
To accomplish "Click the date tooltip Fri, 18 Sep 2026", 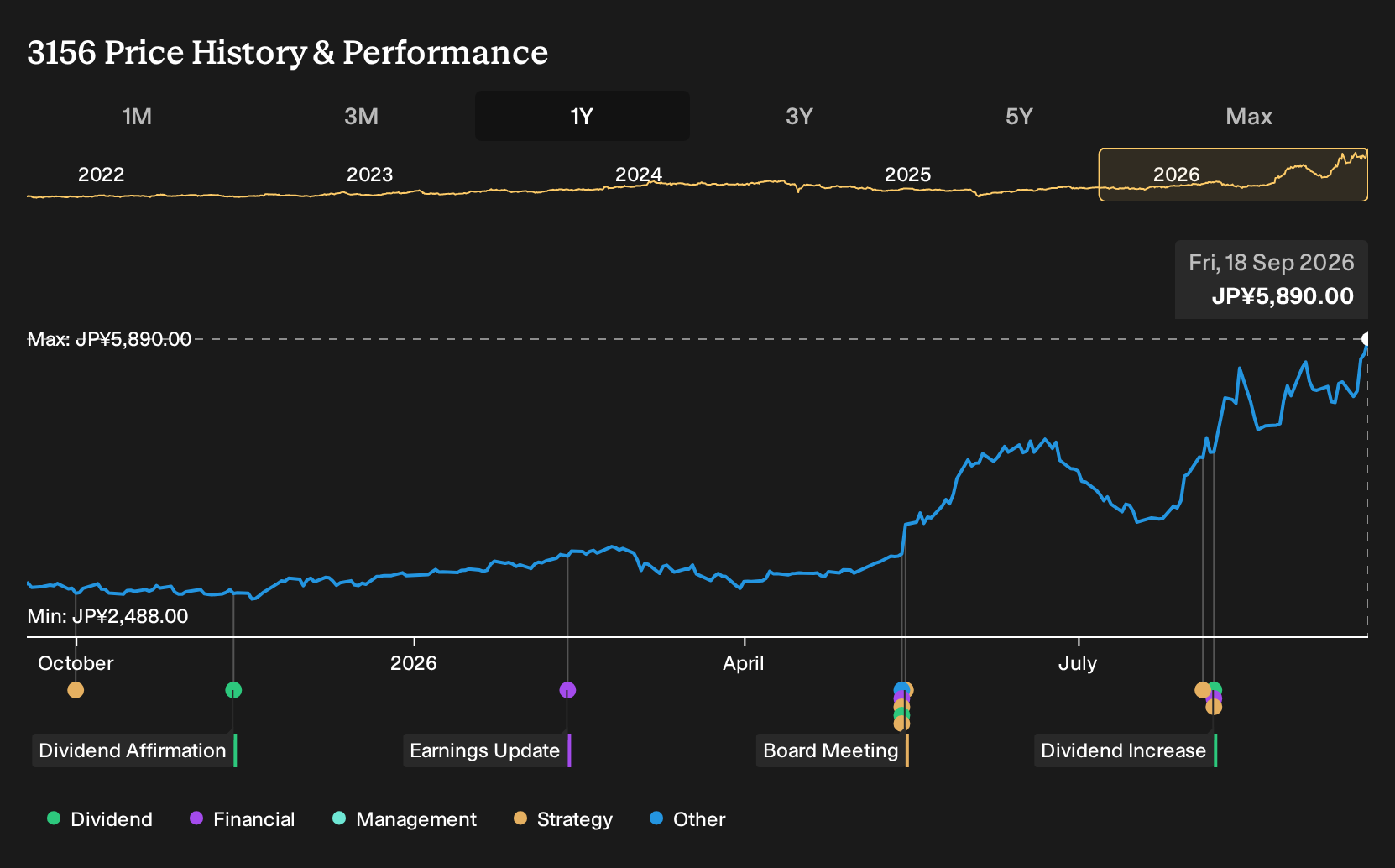I will 1271,263.
